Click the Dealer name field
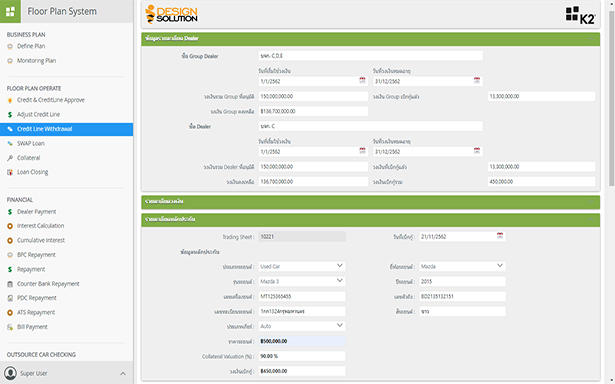Screen dimensions: 615x384 click(x=371, y=126)
